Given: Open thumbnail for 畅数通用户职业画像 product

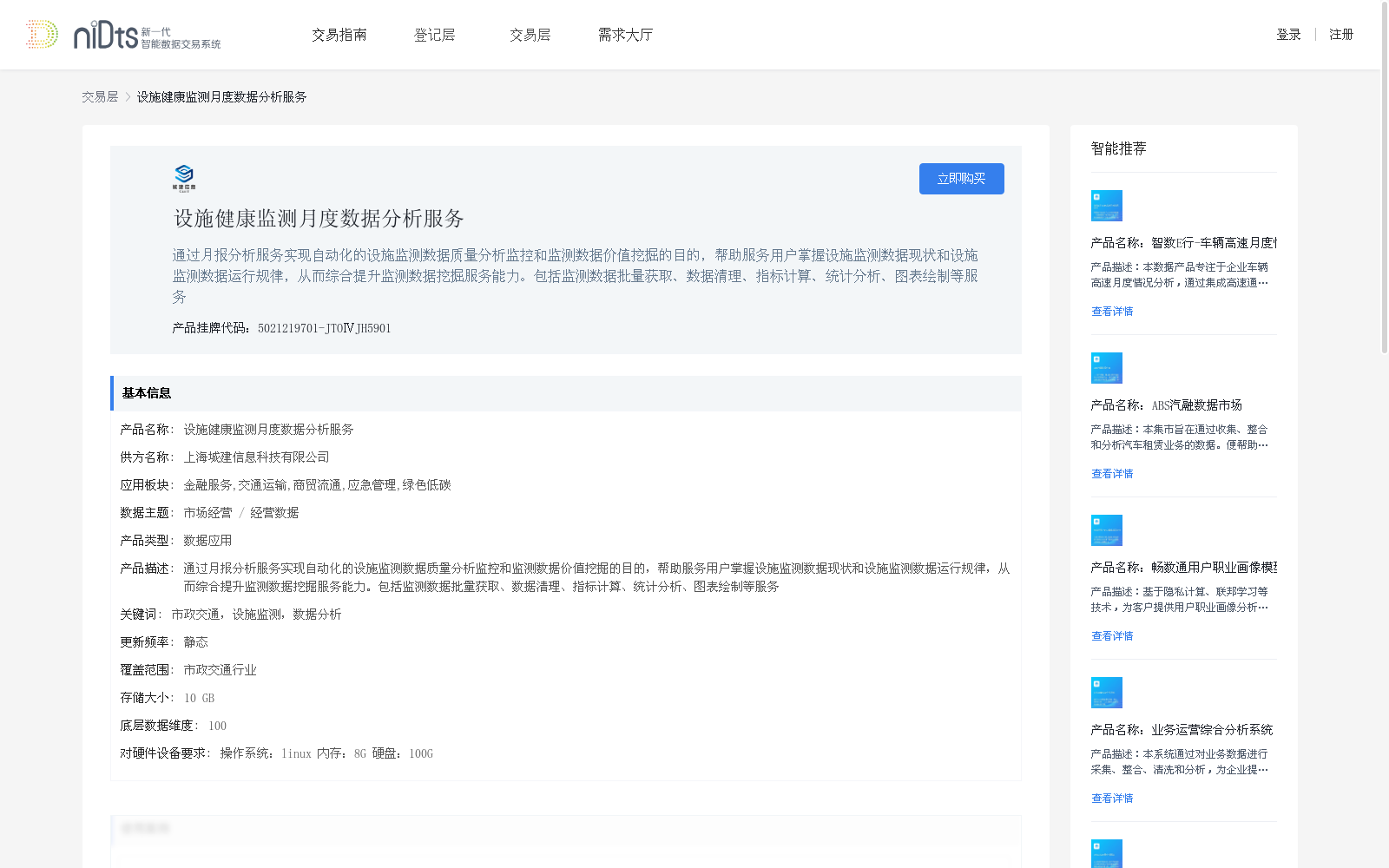Looking at the screenshot, I should click(1107, 530).
